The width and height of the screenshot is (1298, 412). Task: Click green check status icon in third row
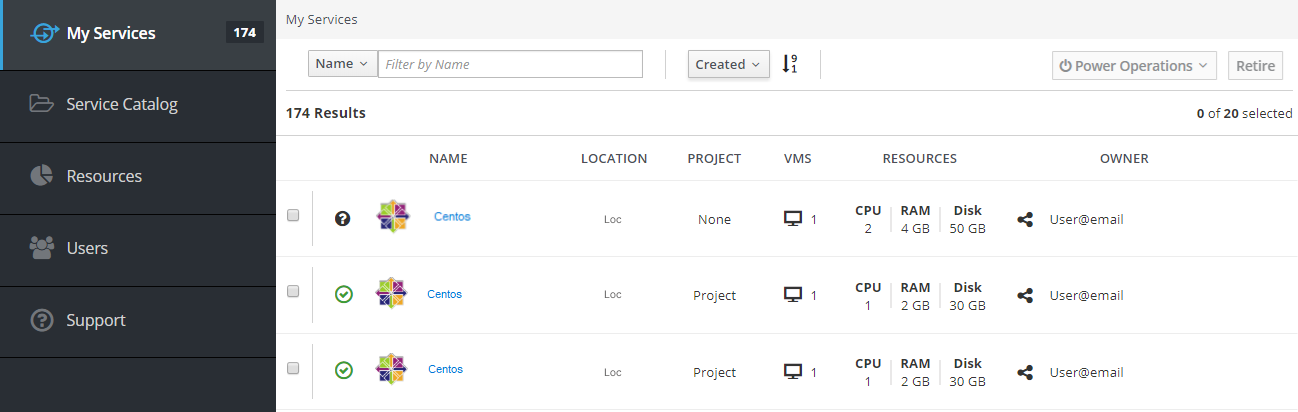344,371
